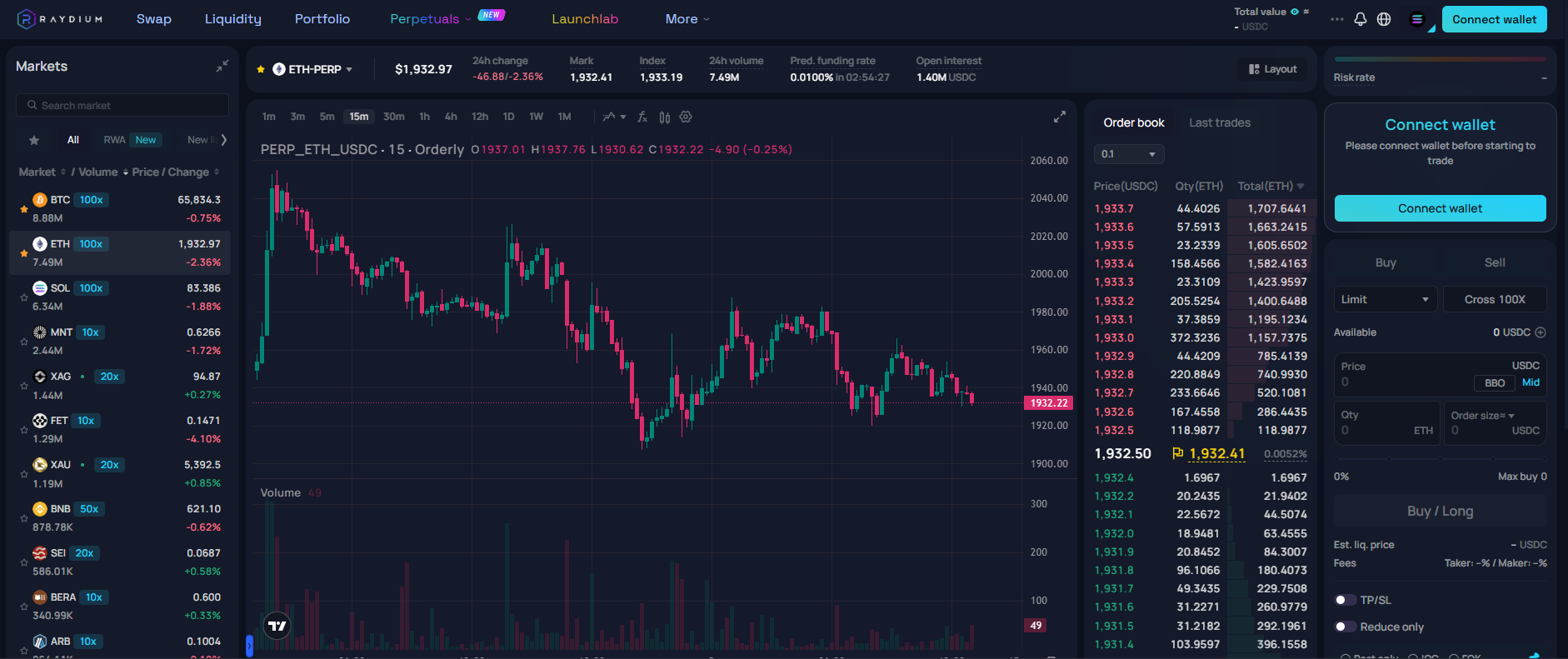Image resolution: width=1568 pixels, height=659 pixels.
Task: Select the SEI market coin icon
Action: [x=40, y=553]
